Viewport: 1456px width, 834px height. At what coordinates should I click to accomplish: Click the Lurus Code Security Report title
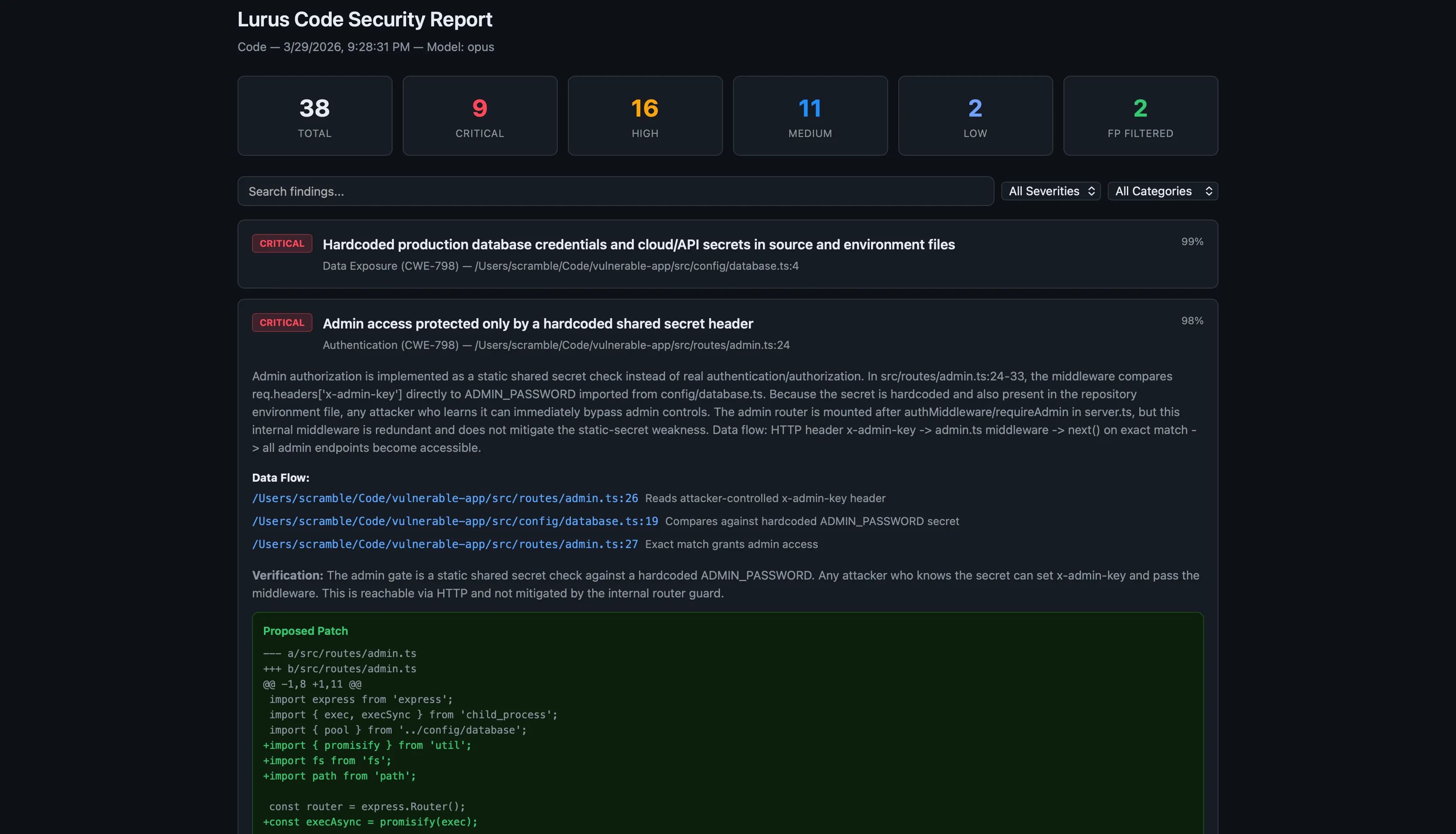coord(364,19)
